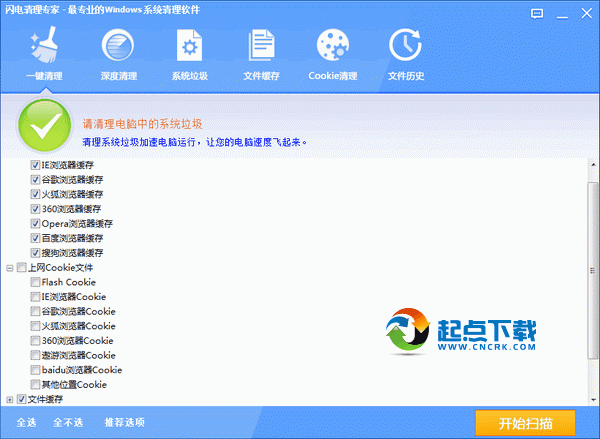Viewport: 600px width, 439px height.
Task: Click the list scrollbar up arrow
Action: point(593,165)
